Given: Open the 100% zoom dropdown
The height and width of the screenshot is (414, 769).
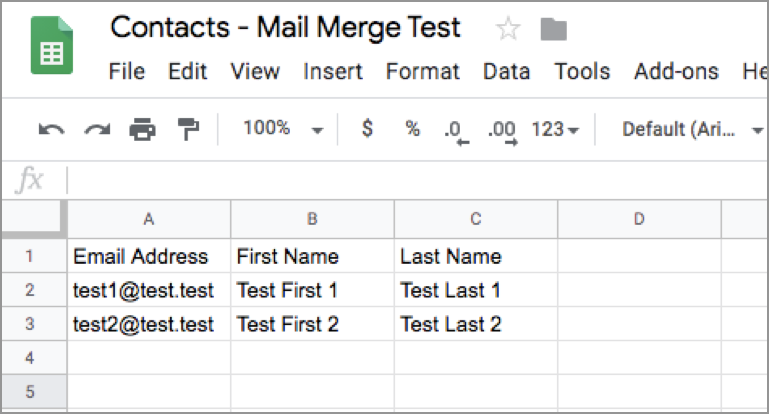Looking at the screenshot, I should pyautogui.click(x=283, y=129).
